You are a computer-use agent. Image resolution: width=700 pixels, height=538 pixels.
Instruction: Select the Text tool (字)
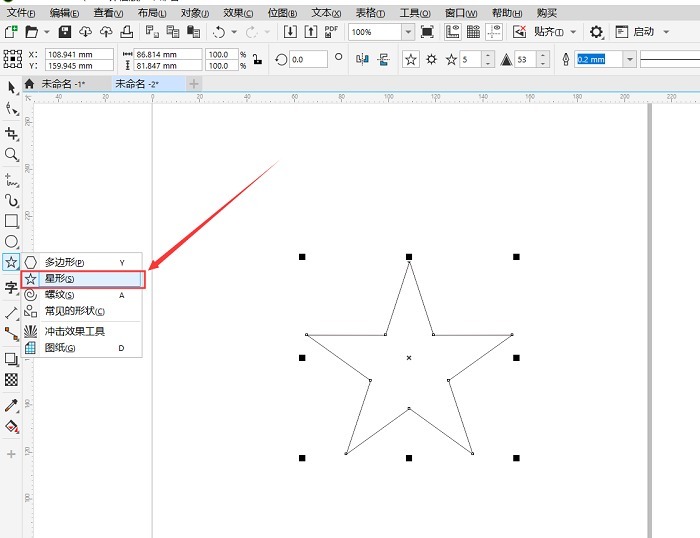[x=12, y=288]
